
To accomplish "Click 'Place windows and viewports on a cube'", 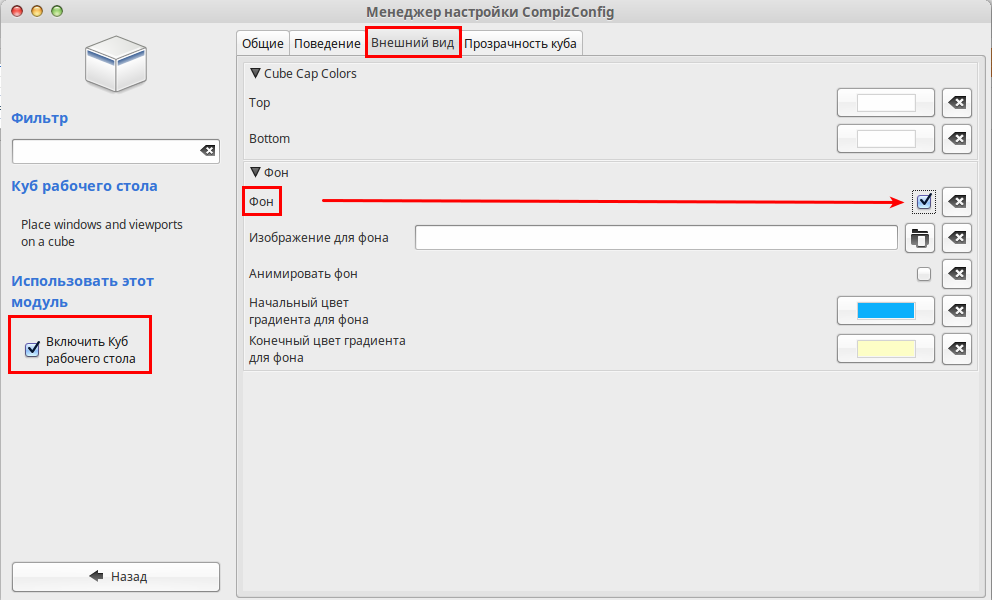I will (101, 233).
